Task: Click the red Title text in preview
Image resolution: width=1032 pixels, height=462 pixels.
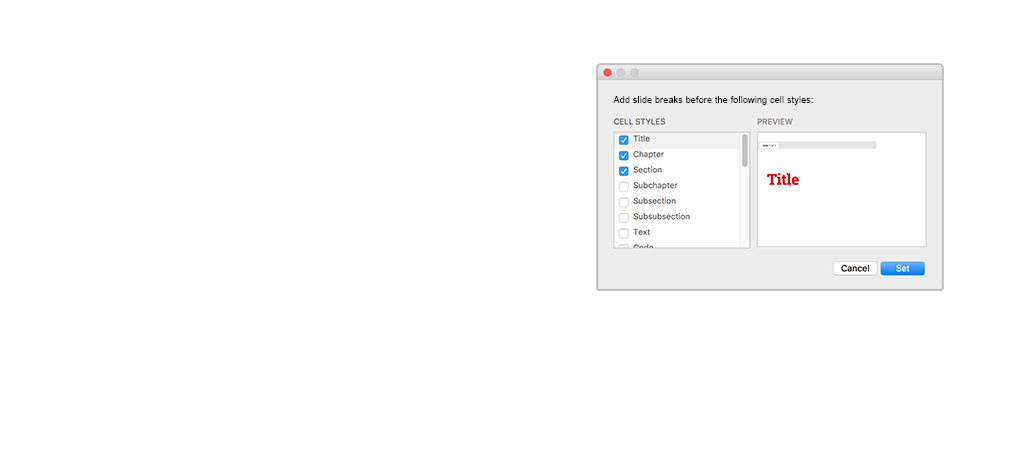Action: [x=783, y=180]
